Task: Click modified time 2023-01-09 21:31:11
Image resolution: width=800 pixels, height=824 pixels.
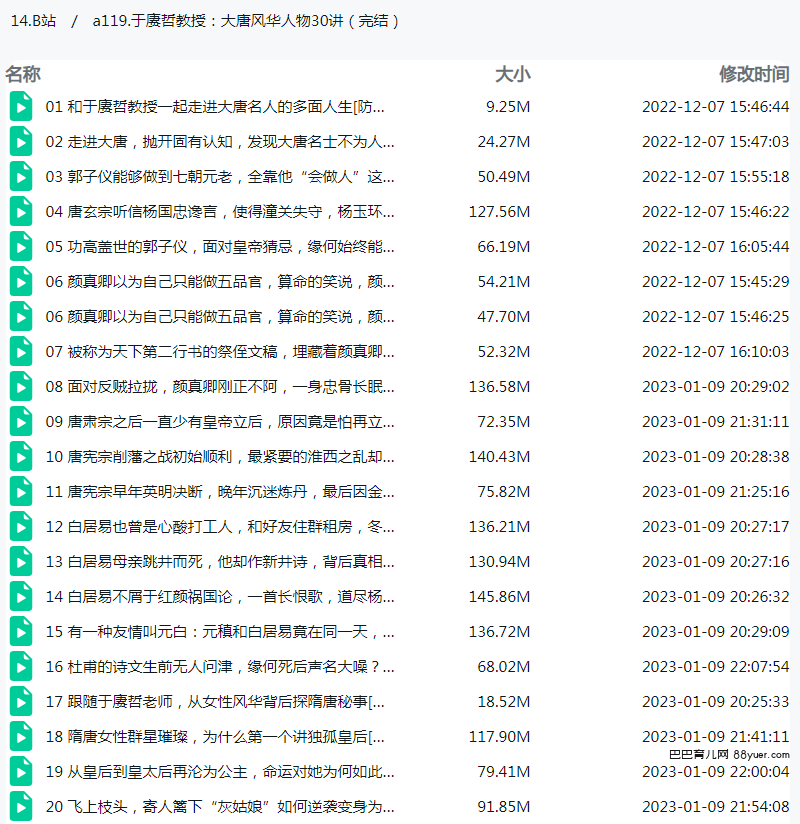Action: pyautogui.click(x=715, y=421)
